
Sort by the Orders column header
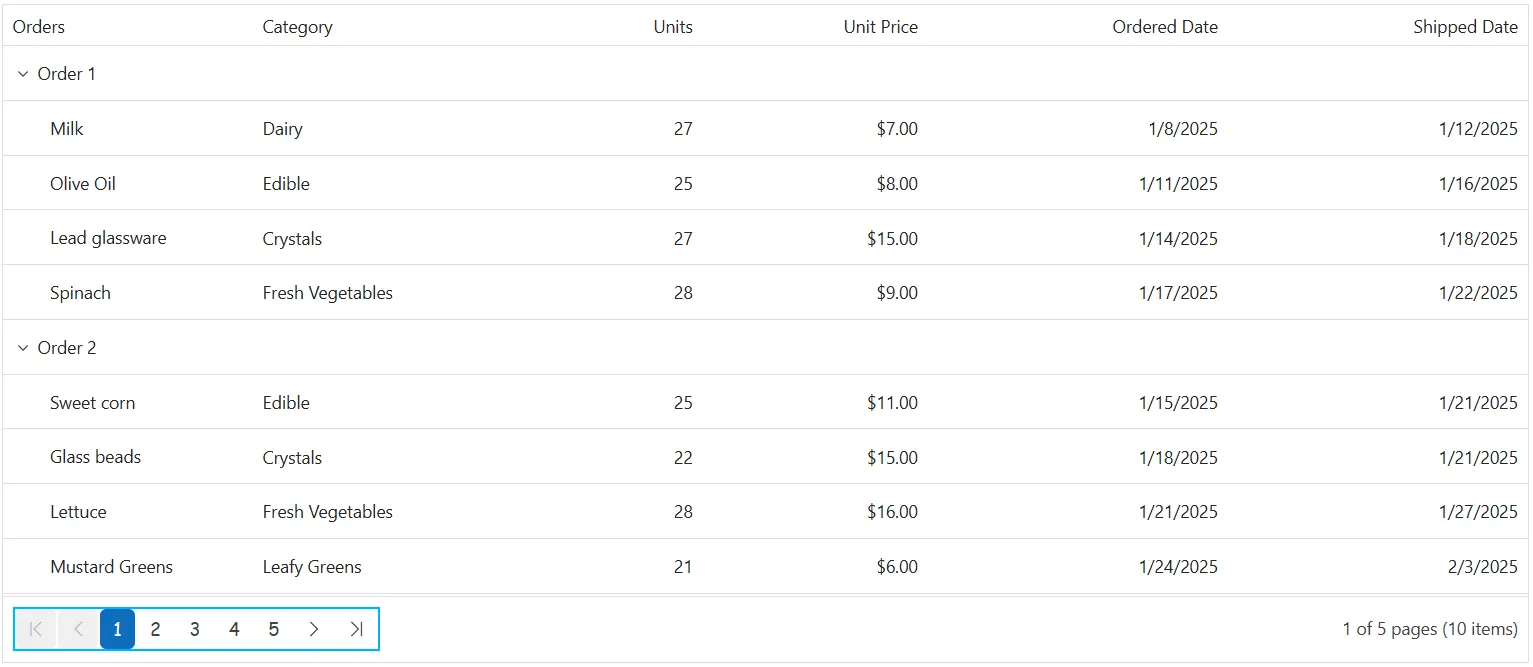tap(39, 27)
